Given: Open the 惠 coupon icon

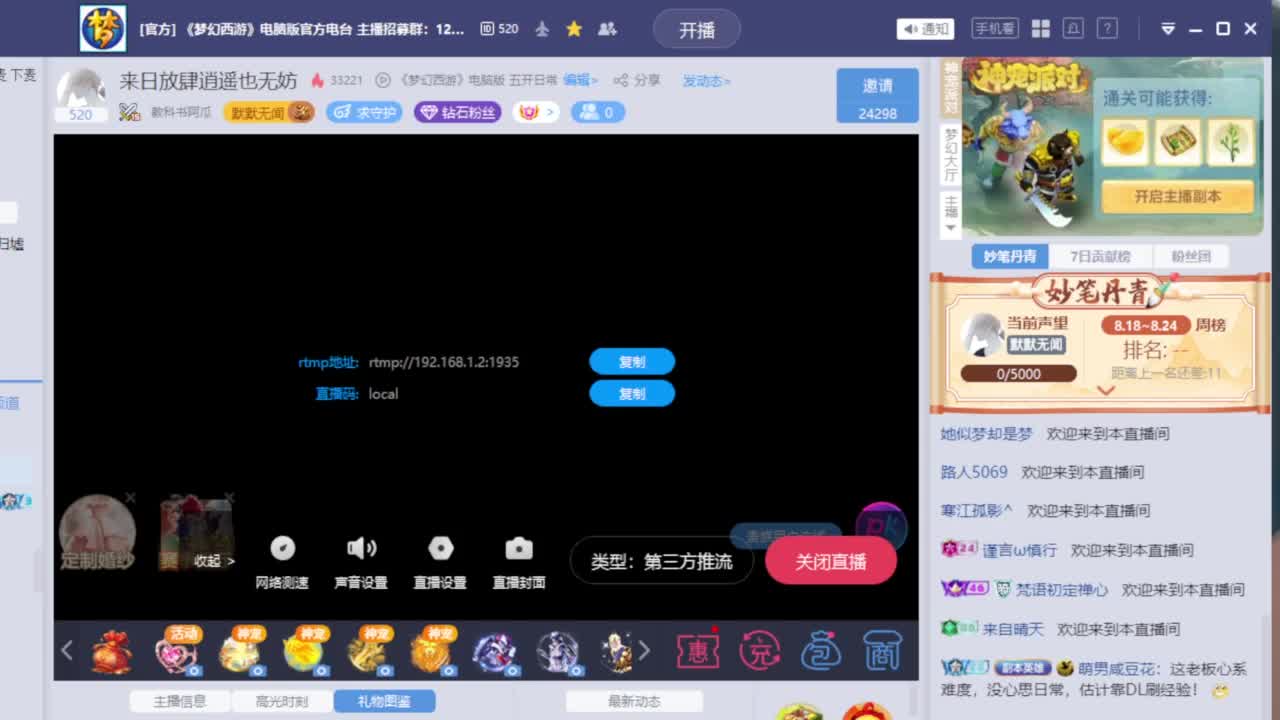Looking at the screenshot, I should click(698, 650).
